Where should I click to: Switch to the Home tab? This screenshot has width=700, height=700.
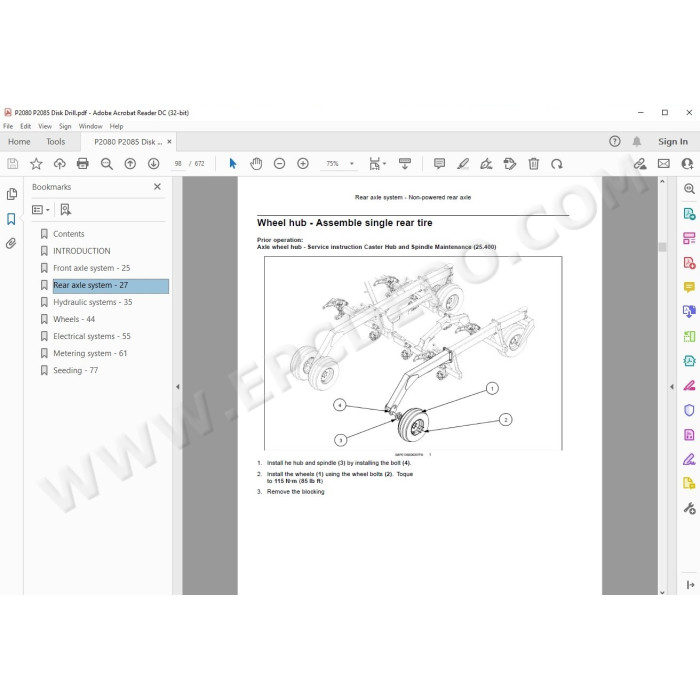(x=19, y=142)
